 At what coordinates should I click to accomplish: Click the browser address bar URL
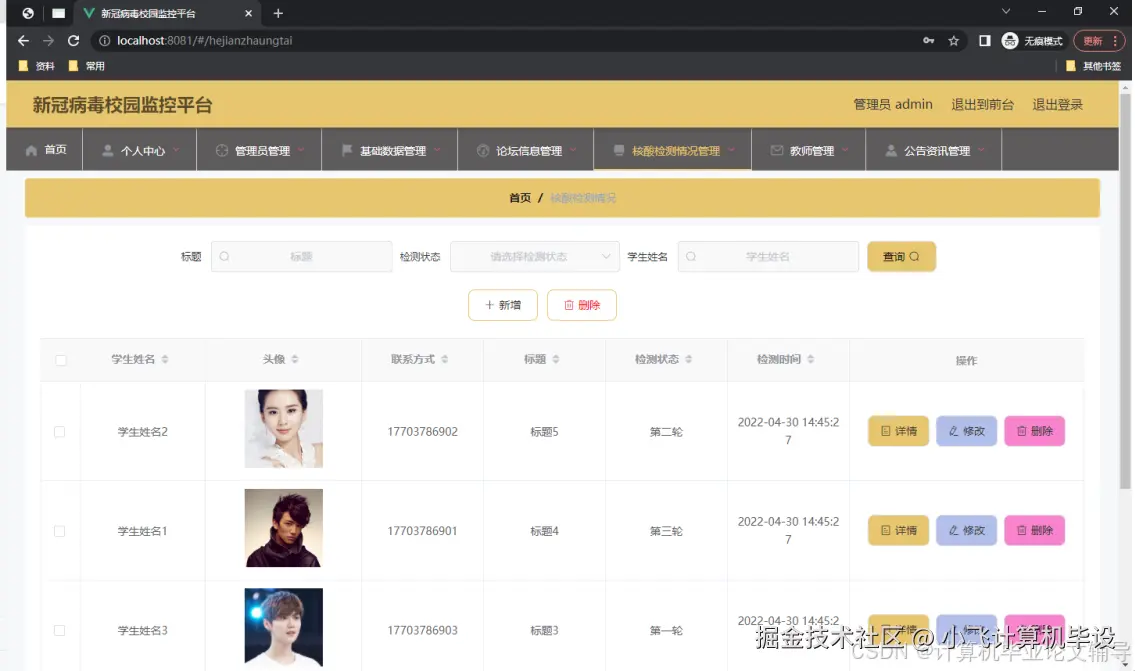click(205, 41)
